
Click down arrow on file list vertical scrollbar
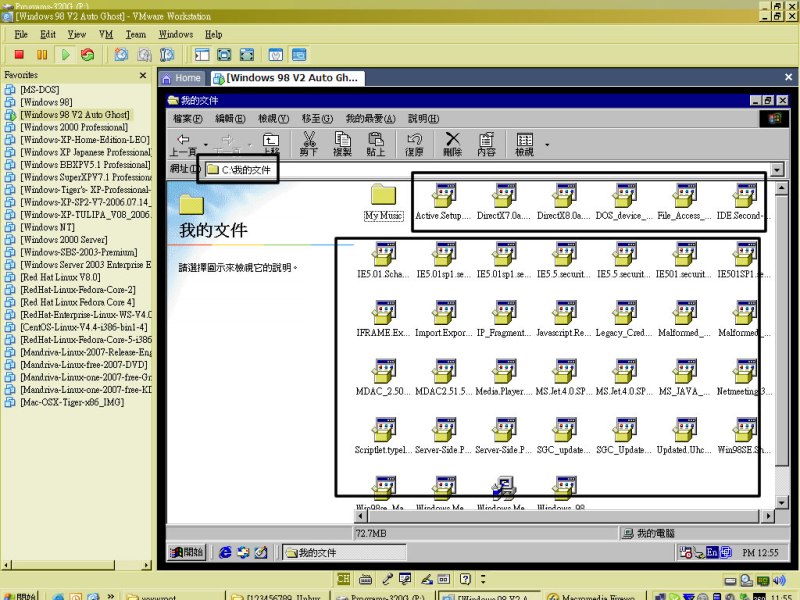pyautogui.click(x=781, y=503)
